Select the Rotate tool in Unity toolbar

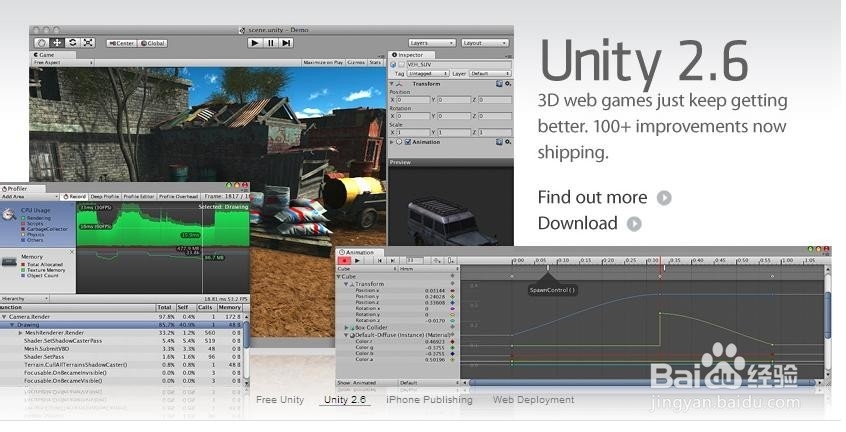[x=72, y=43]
